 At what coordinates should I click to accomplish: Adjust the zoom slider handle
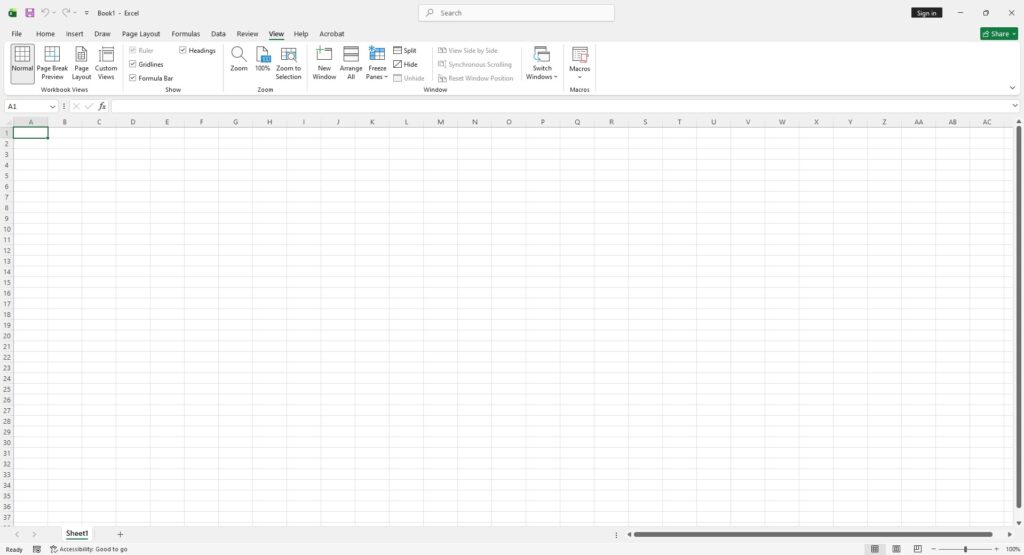pyautogui.click(x=965, y=549)
